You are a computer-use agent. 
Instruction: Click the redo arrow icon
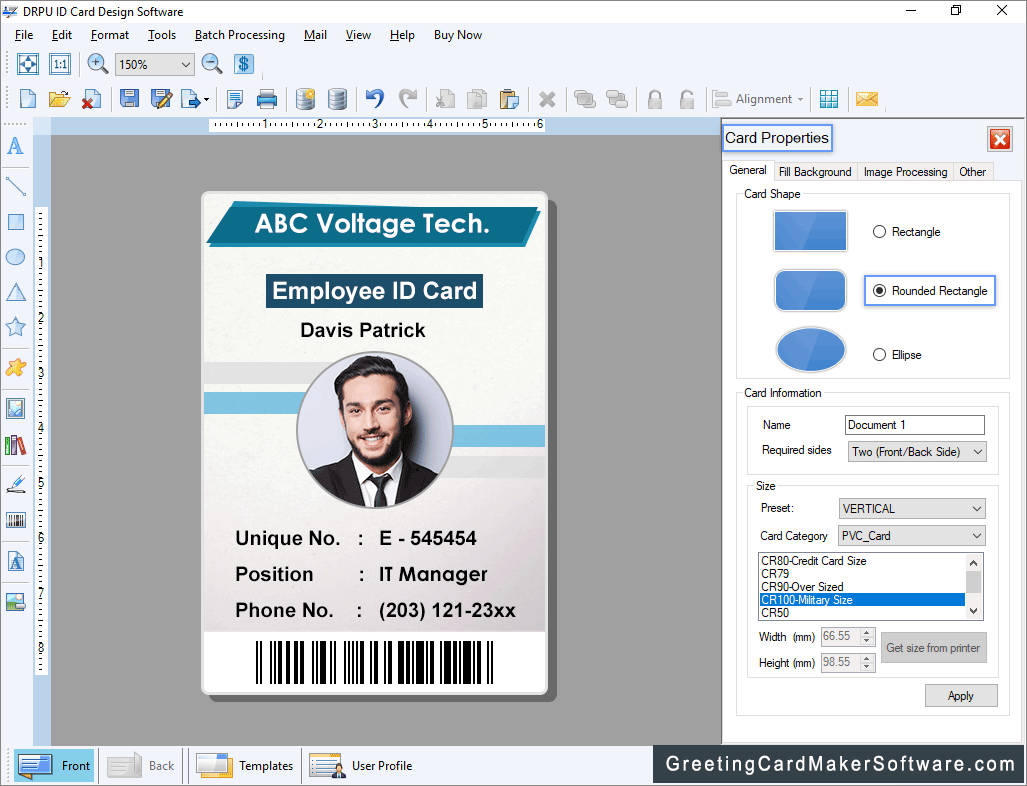point(408,99)
